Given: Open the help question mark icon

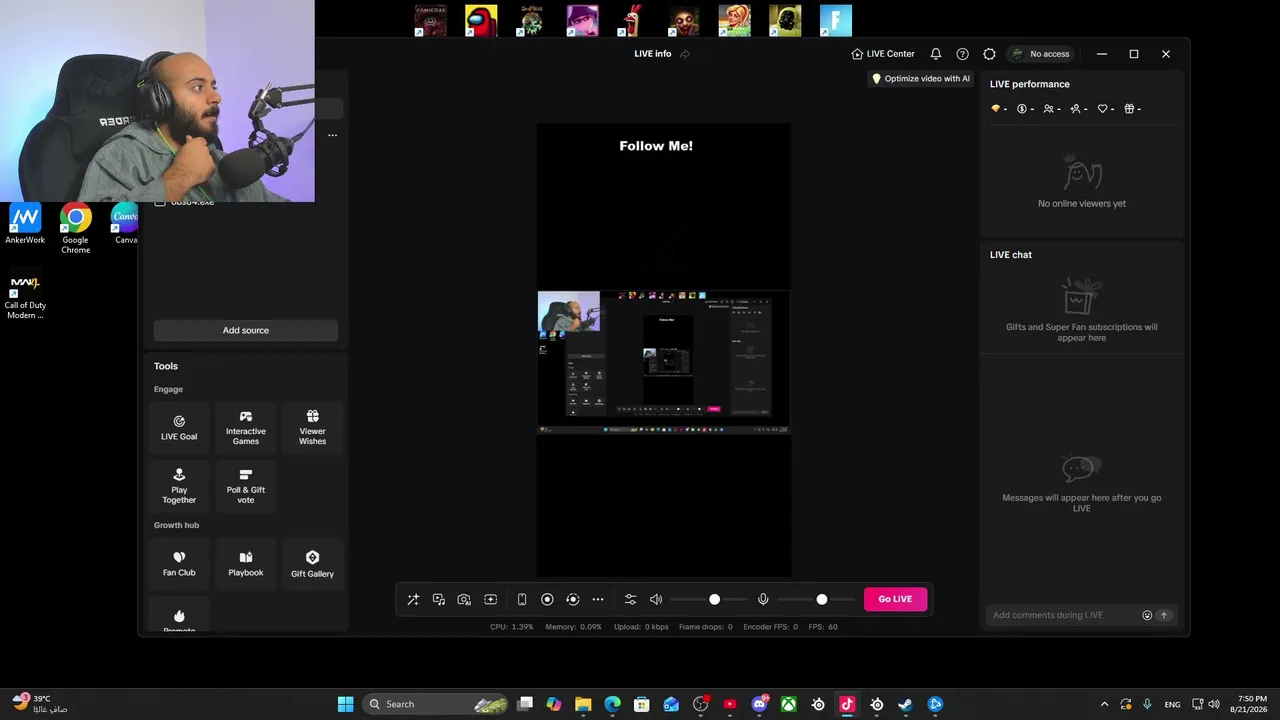Looking at the screenshot, I should pyautogui.click(x=962, y=54).
